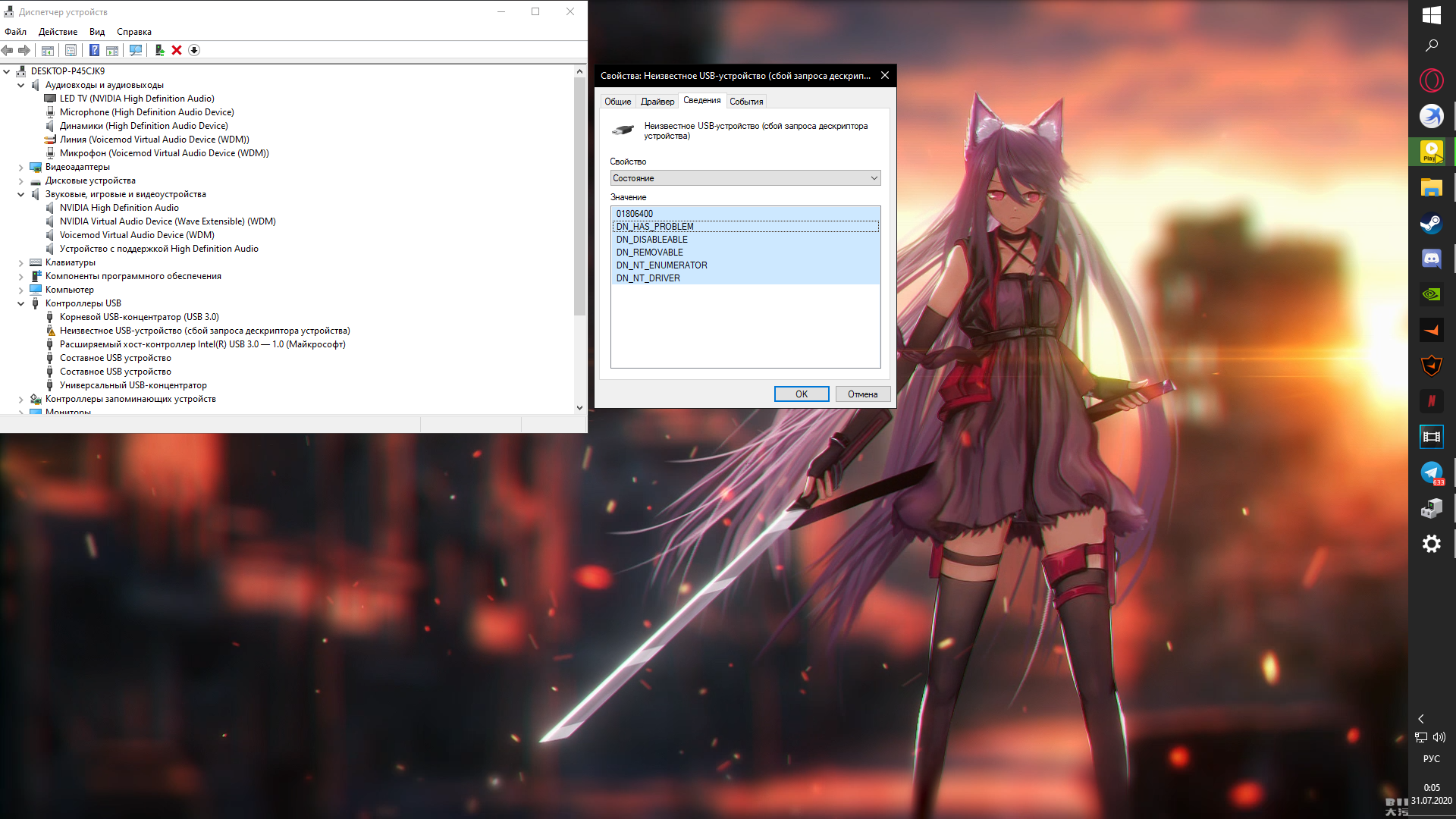Select DN_REMOVABLE value row
Image resolution: width=1456 pixels, height=819 pixels.
[x=745, y=253]
